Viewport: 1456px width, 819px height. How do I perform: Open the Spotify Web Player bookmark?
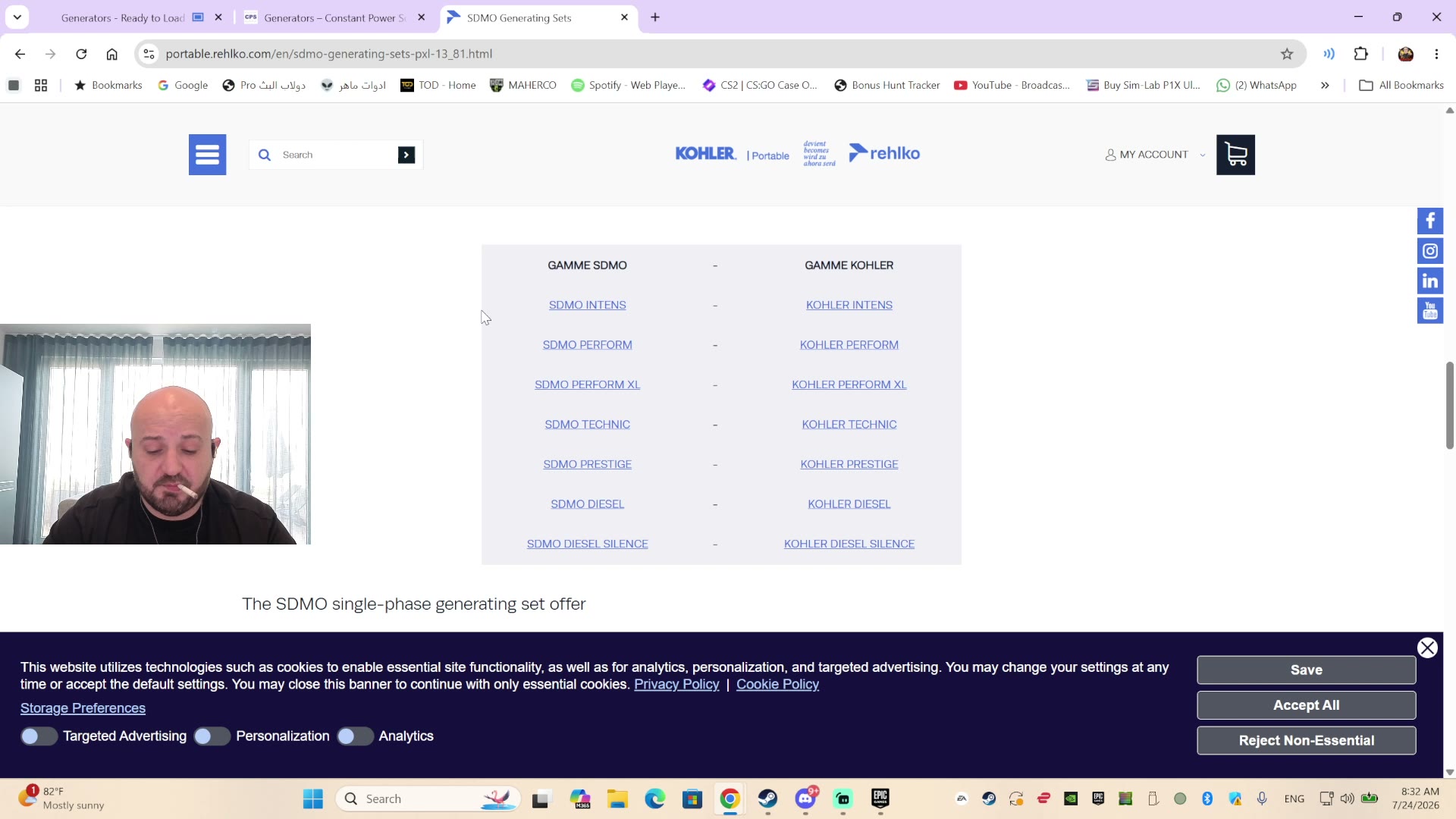click(x=628, y=86)
